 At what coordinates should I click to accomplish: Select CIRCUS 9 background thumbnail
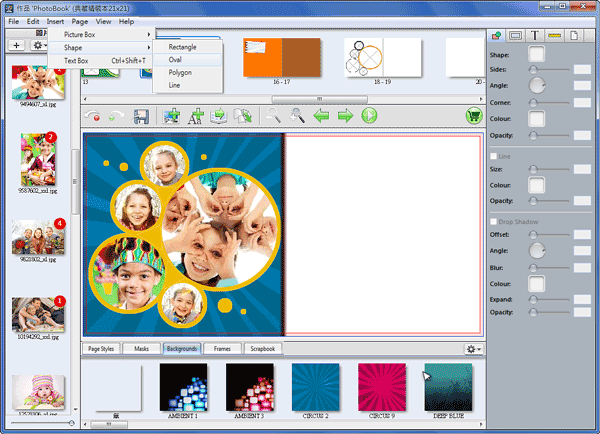pos(382,387)
